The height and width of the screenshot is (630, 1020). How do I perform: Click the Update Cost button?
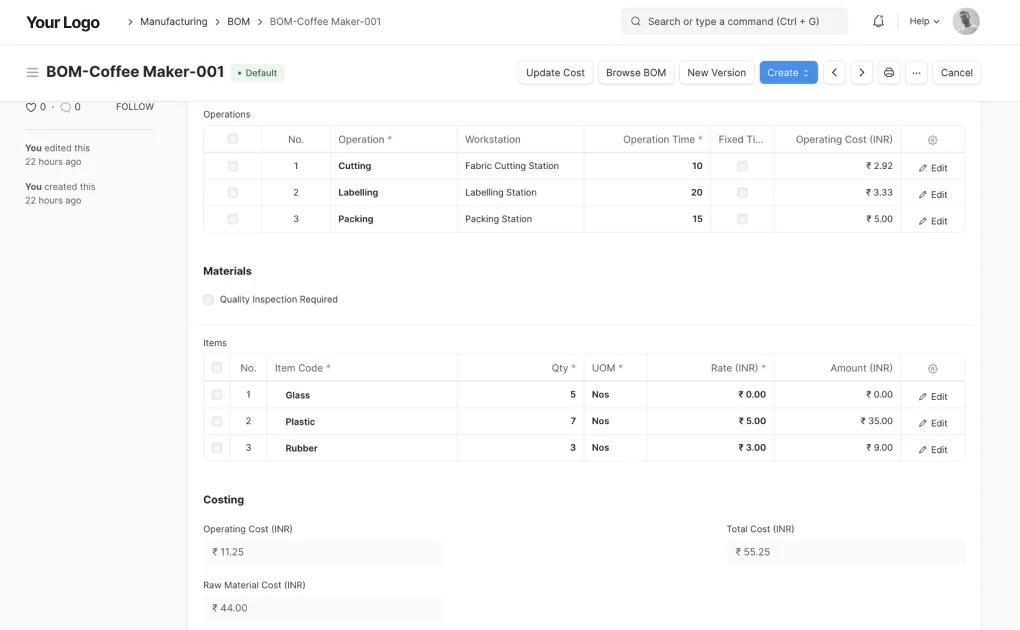(x=555, y=73)
